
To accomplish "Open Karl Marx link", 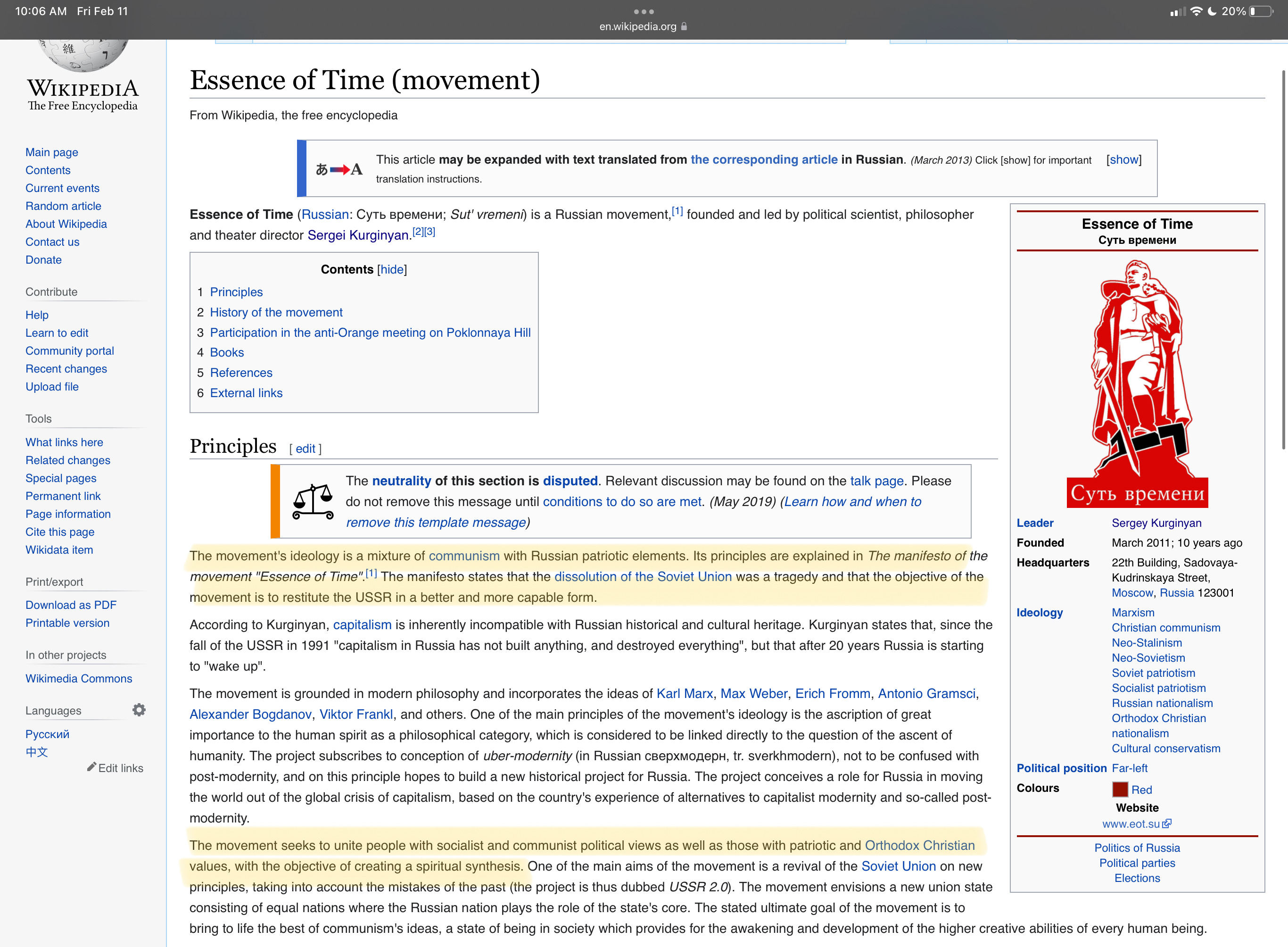I will click(684, 694).
